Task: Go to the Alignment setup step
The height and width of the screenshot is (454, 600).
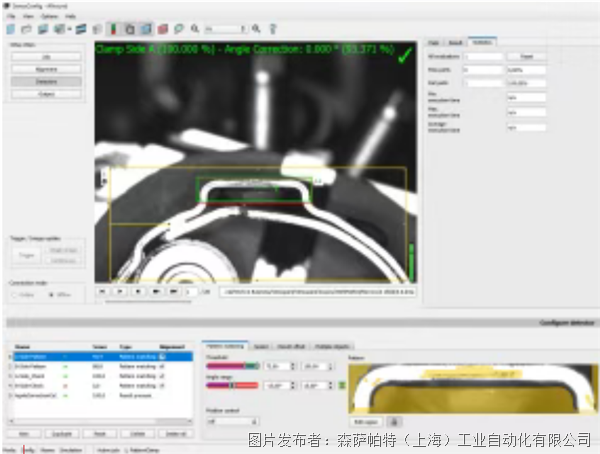Action: point(46,69)
